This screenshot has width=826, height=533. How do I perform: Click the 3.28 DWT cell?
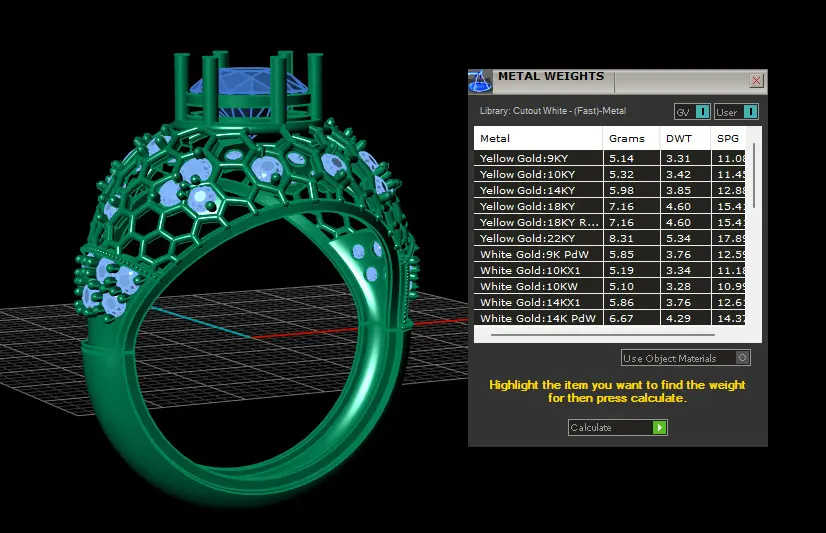click(685, 286)
